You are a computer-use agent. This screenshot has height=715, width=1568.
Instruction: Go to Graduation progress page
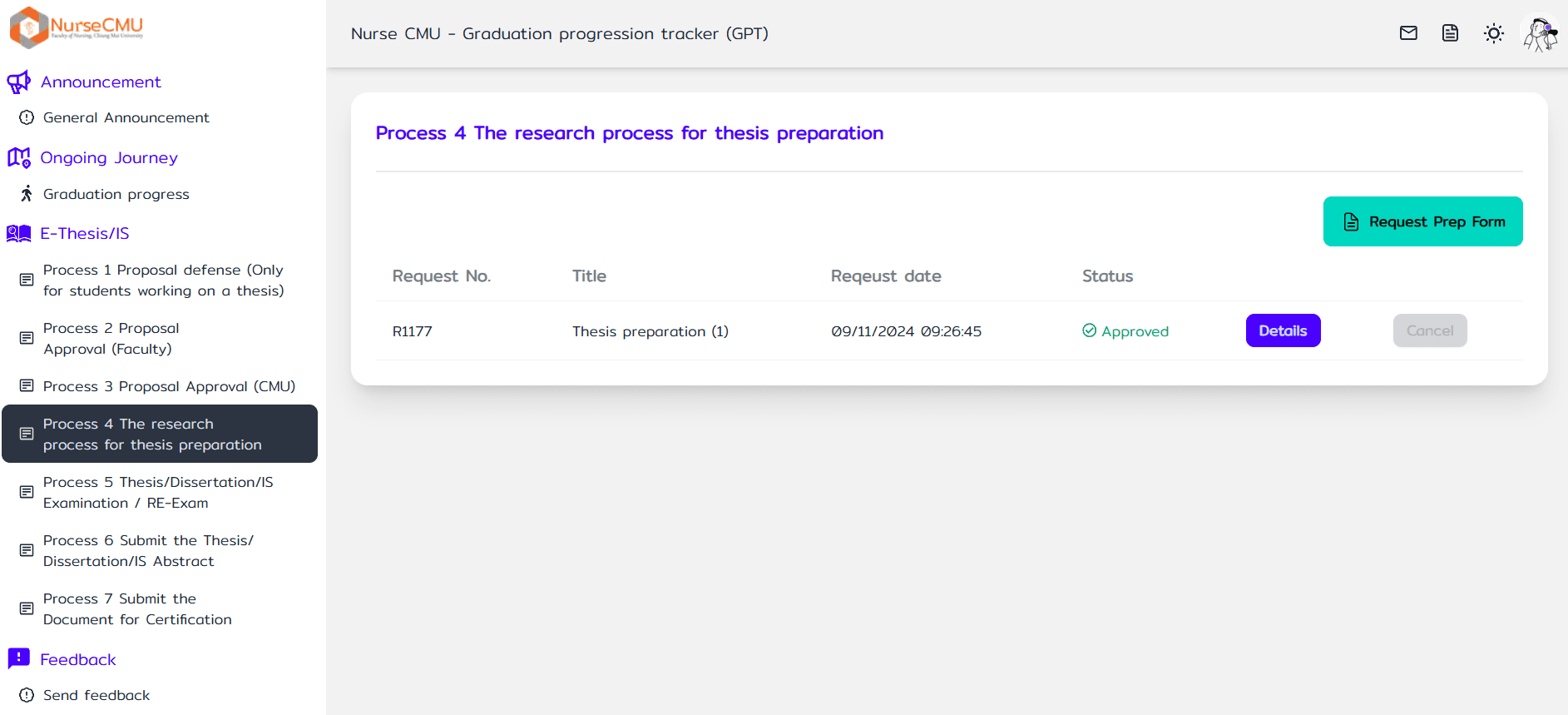[116, 195]
